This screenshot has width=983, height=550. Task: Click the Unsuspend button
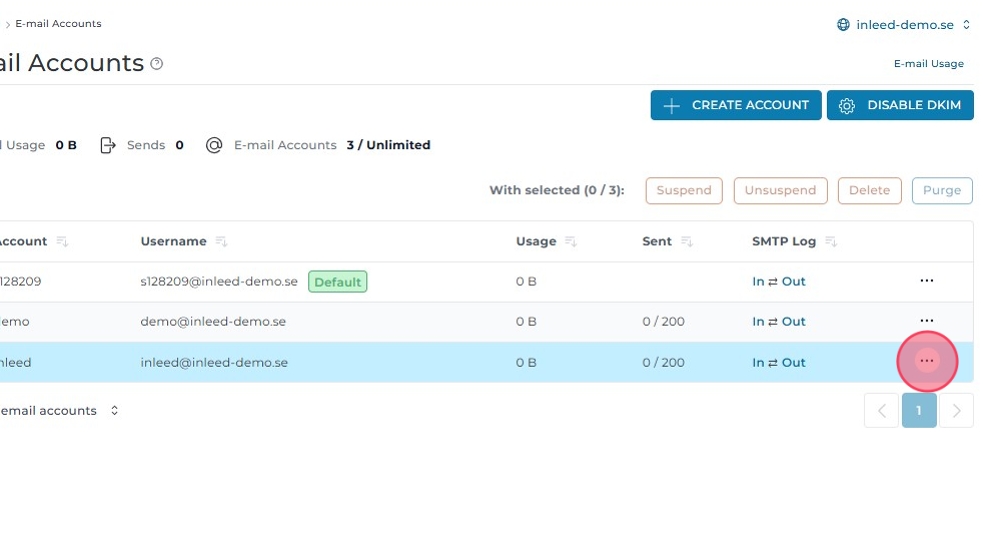780,190
